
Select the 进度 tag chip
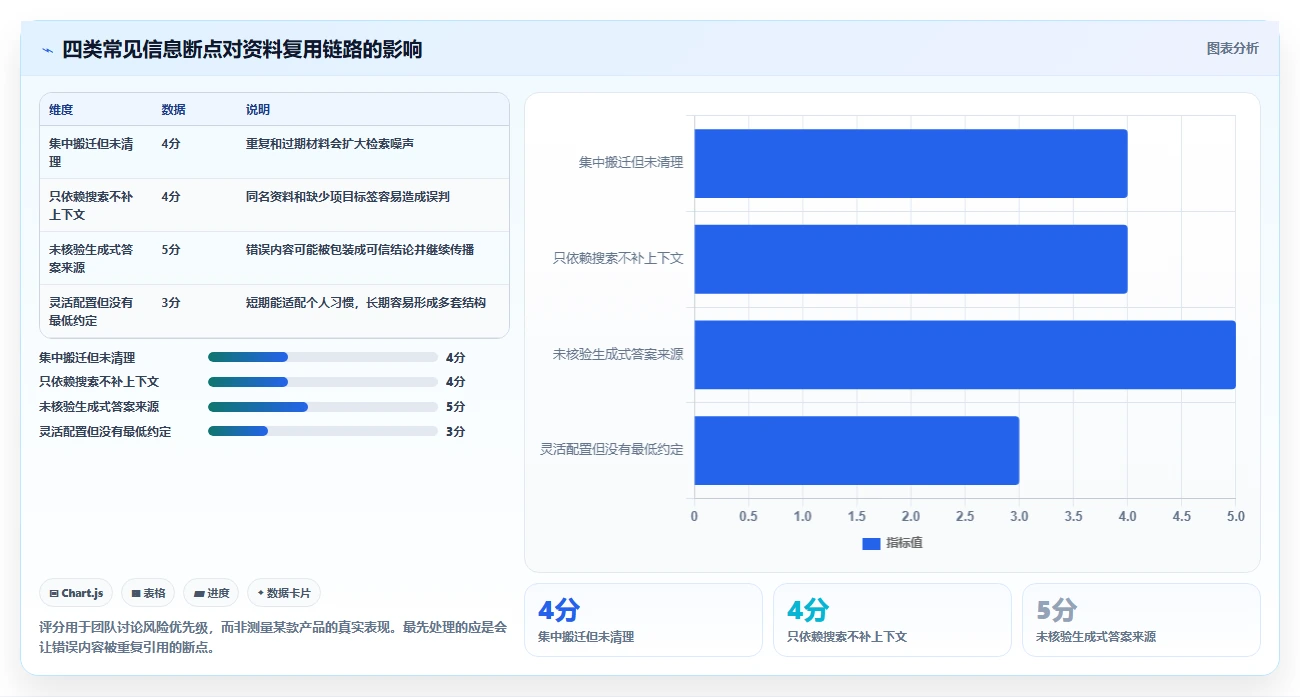pyautogui.click(x=212, y=593)
